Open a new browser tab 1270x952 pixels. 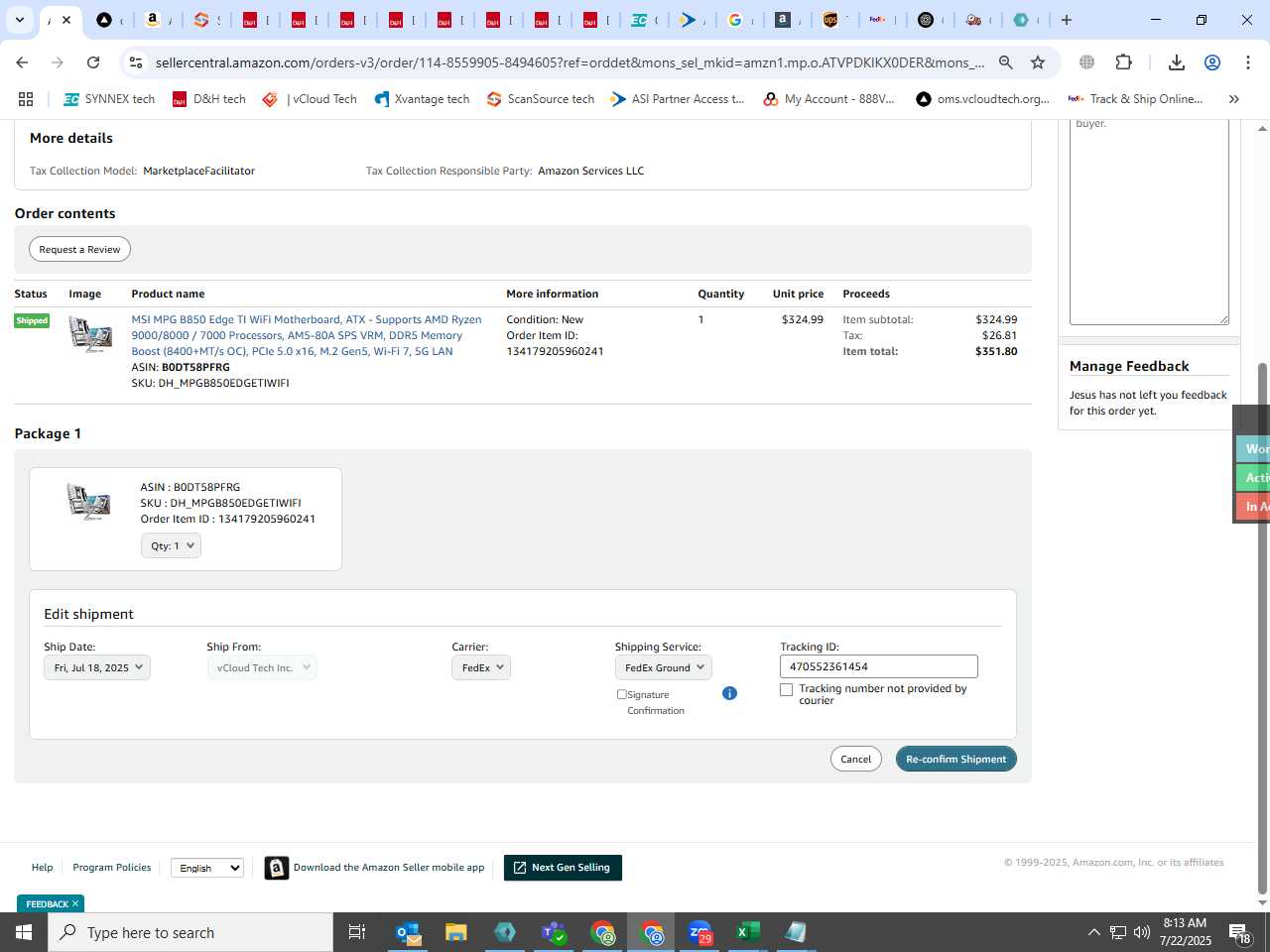pos(1067,20)
